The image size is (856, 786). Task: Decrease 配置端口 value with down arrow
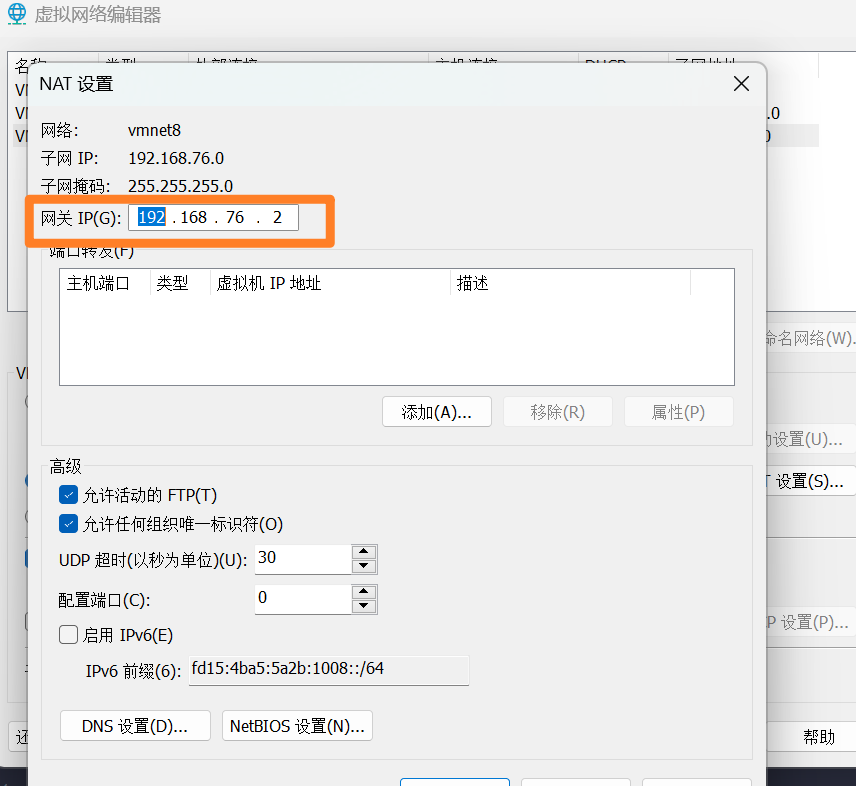coord(364,606)
